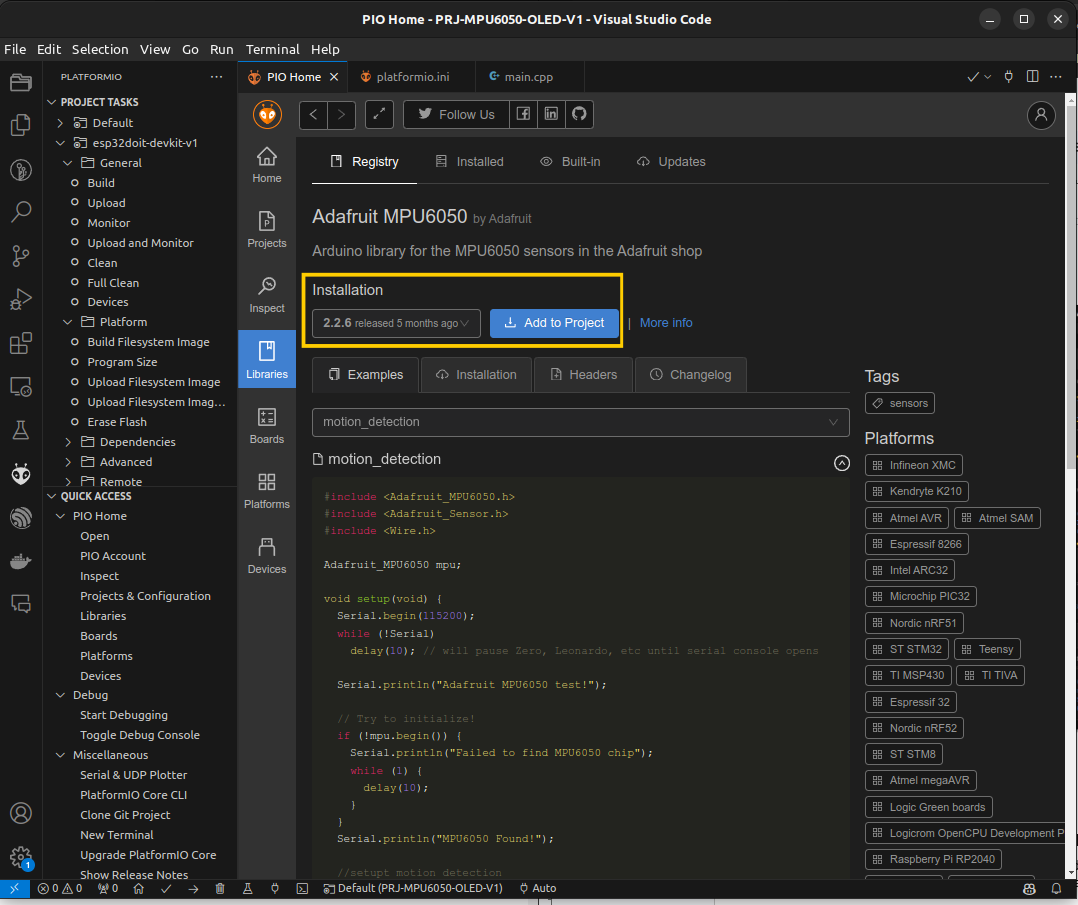Viewport: 1078px width, 905px height.
Task: Open the Inspect section in PIO sidebar
Action: [267, 296]
